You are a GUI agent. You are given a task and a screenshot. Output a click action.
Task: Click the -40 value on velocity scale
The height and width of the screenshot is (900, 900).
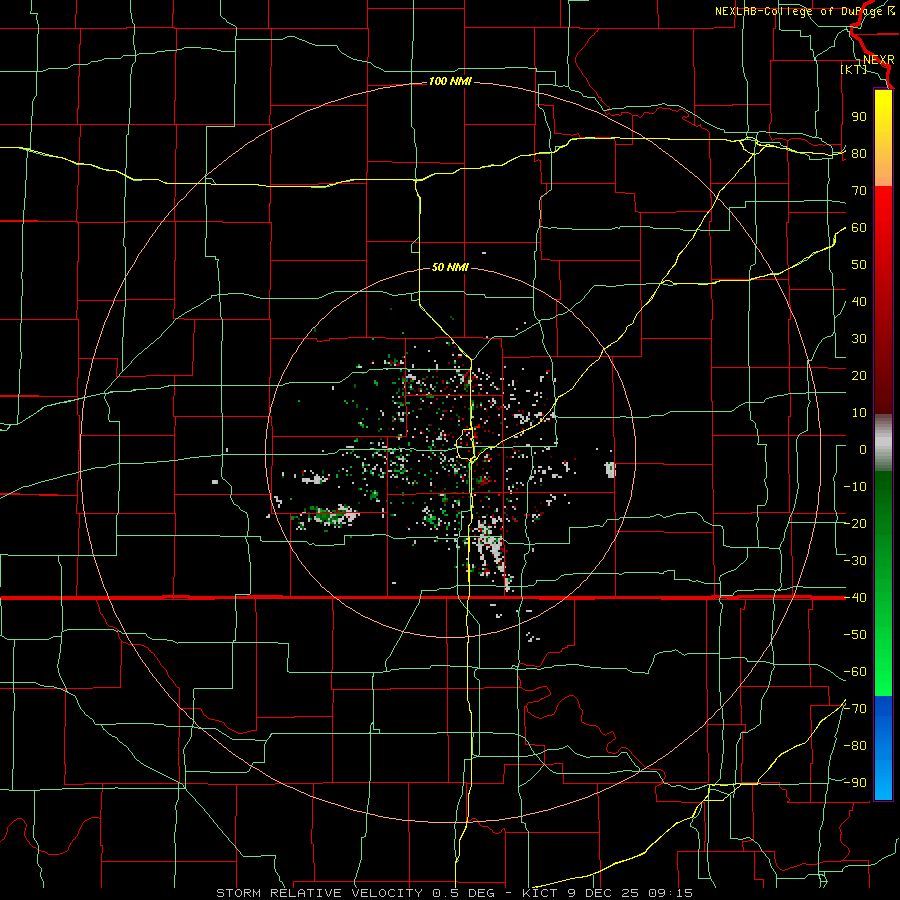tap(855, 598)
